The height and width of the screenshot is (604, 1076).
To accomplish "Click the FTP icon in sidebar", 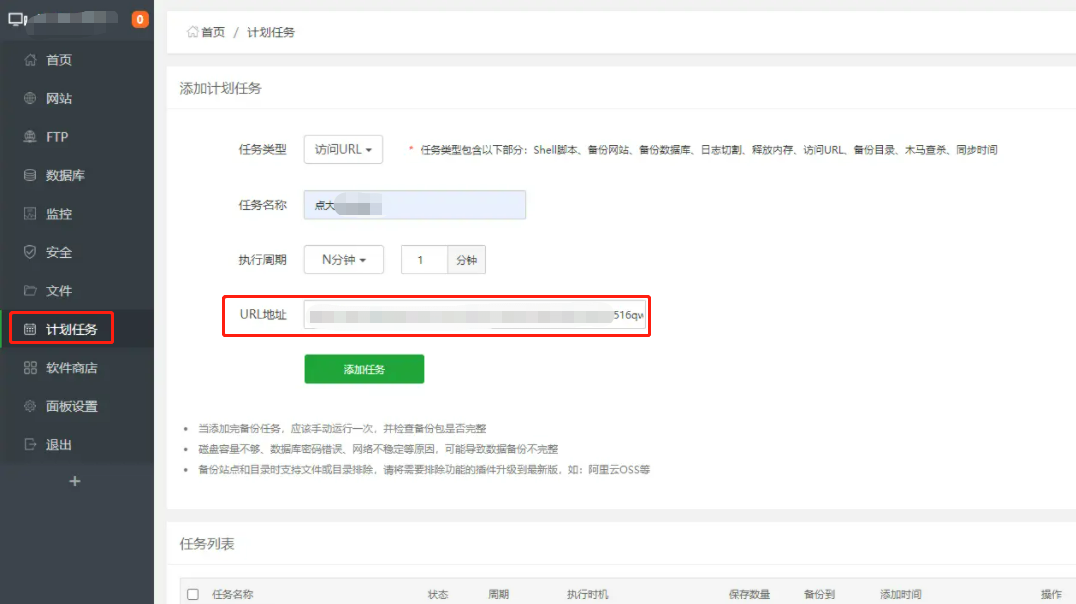I will 30,137.
